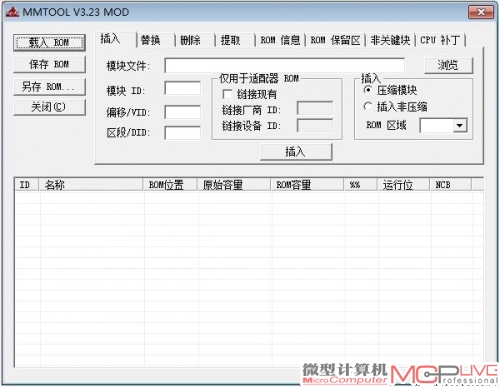Sort list by ID column header
Viewport: 500px width, 387px height.
[27, 185]
